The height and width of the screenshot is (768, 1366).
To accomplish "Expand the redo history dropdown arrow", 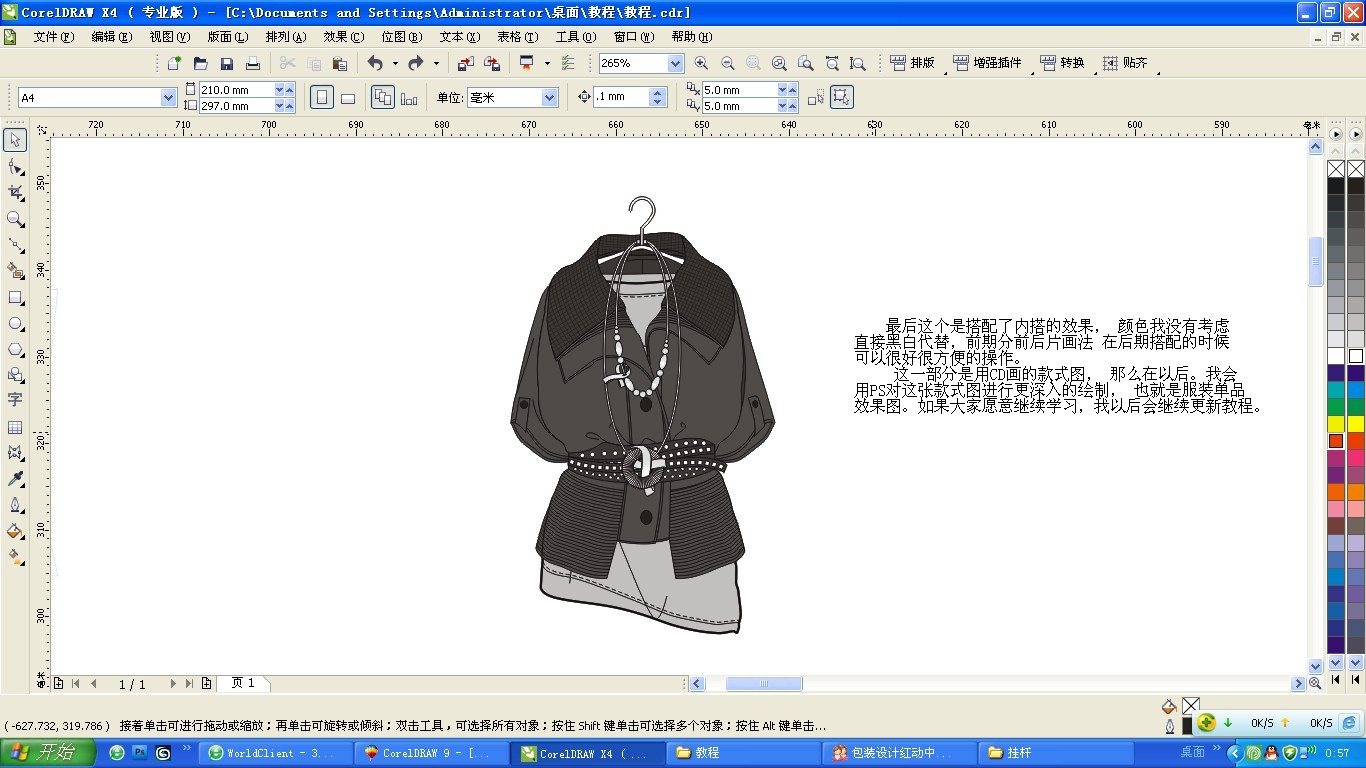I will point(436,63).
